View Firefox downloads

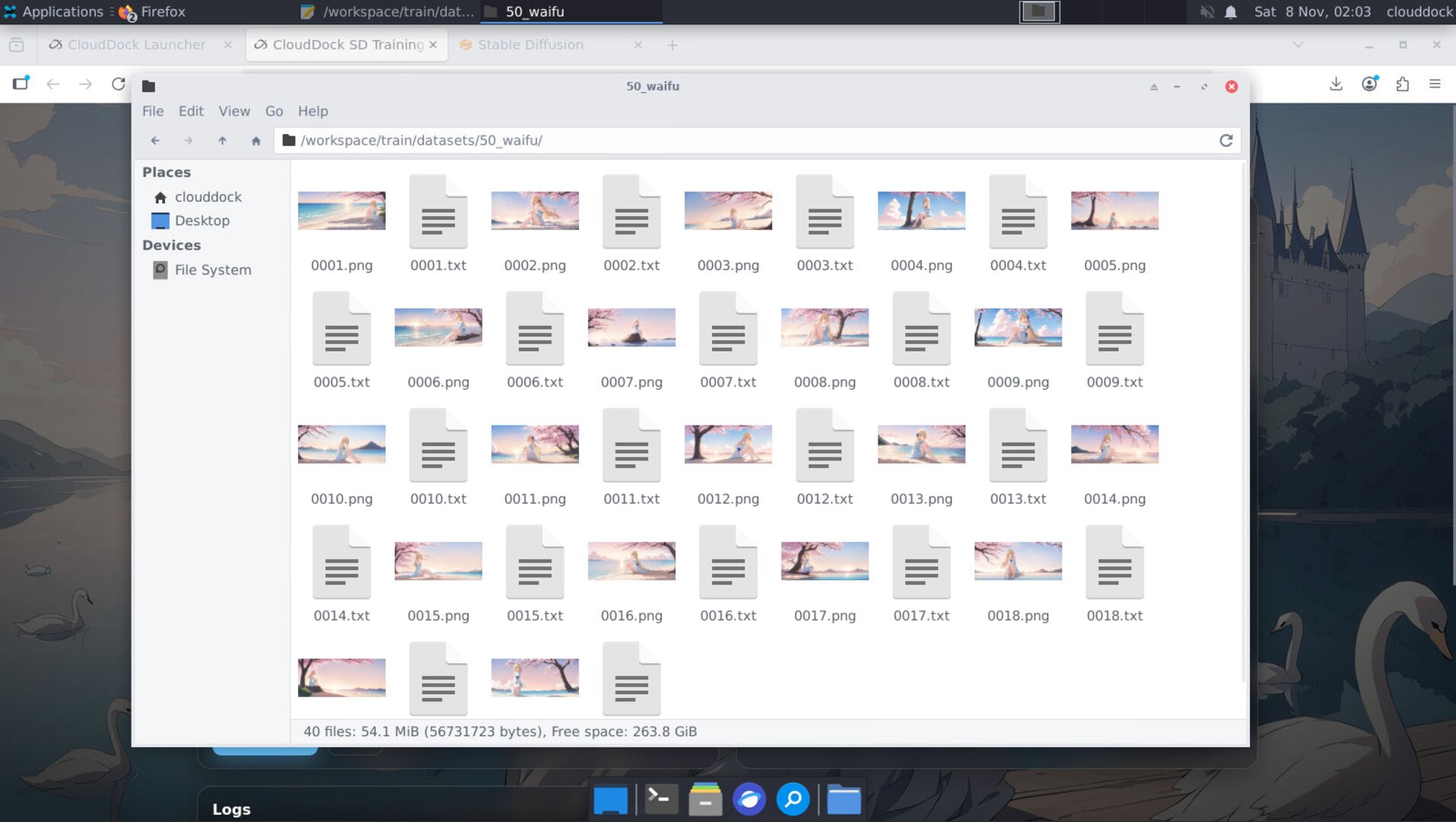tap(1336, 84)
